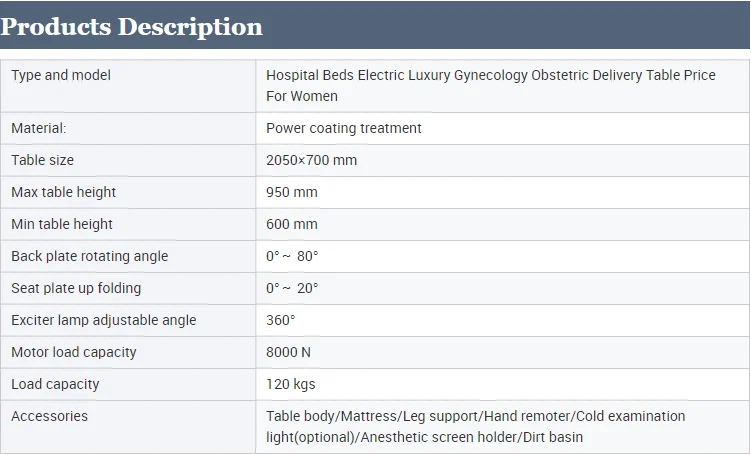Click the 0° ~ 20° value
751x455 pixels.
click(x=292, y=288)
